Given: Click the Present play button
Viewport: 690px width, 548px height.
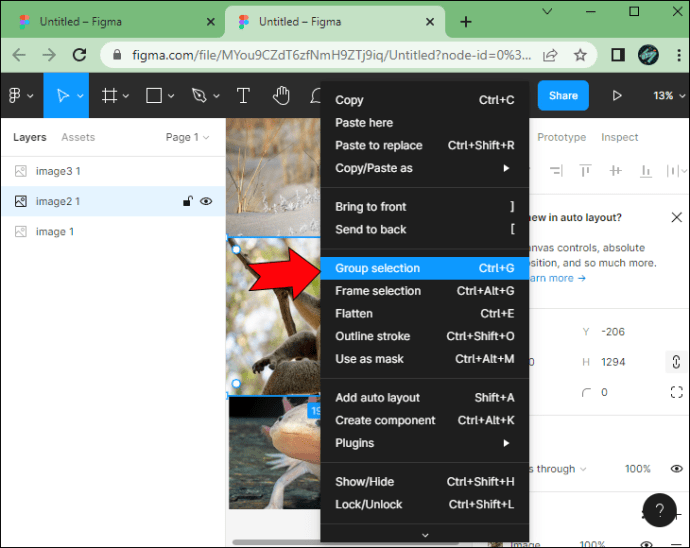Looking at the screenshot, I should click(x=617, y=96).
